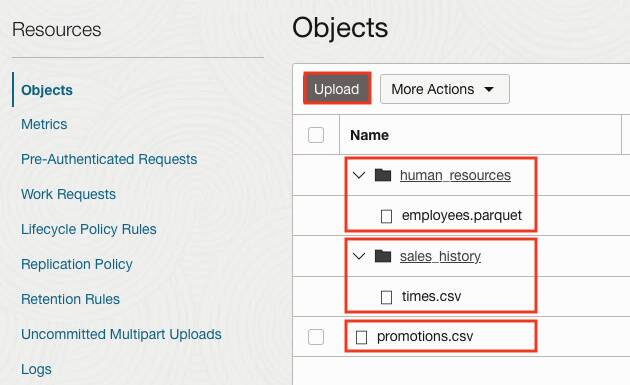Click the human_resources folder icon

click(382, 175)
